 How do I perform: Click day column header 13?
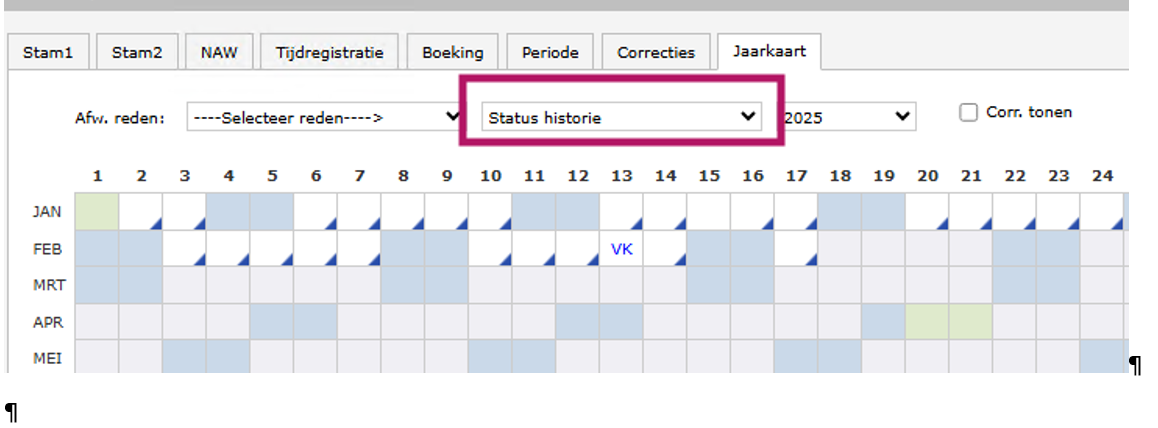point(621,176)
